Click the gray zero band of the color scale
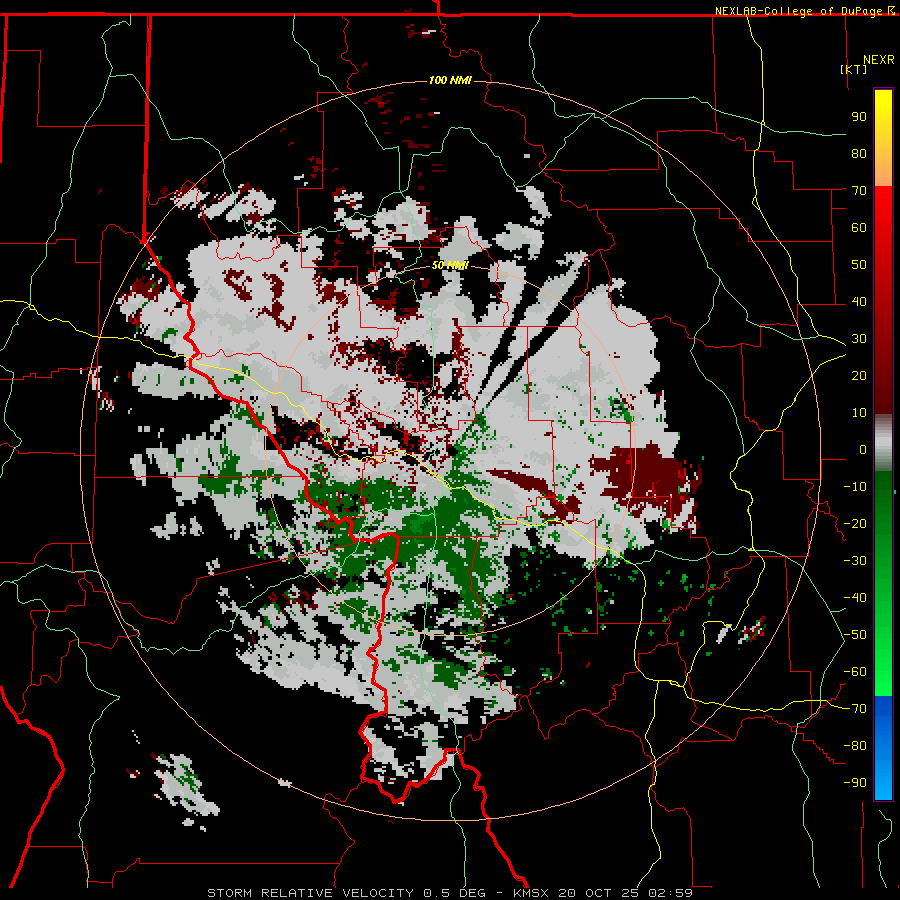Image resolution: width=900 pixels, height=900 pixels. pos(883,444)
